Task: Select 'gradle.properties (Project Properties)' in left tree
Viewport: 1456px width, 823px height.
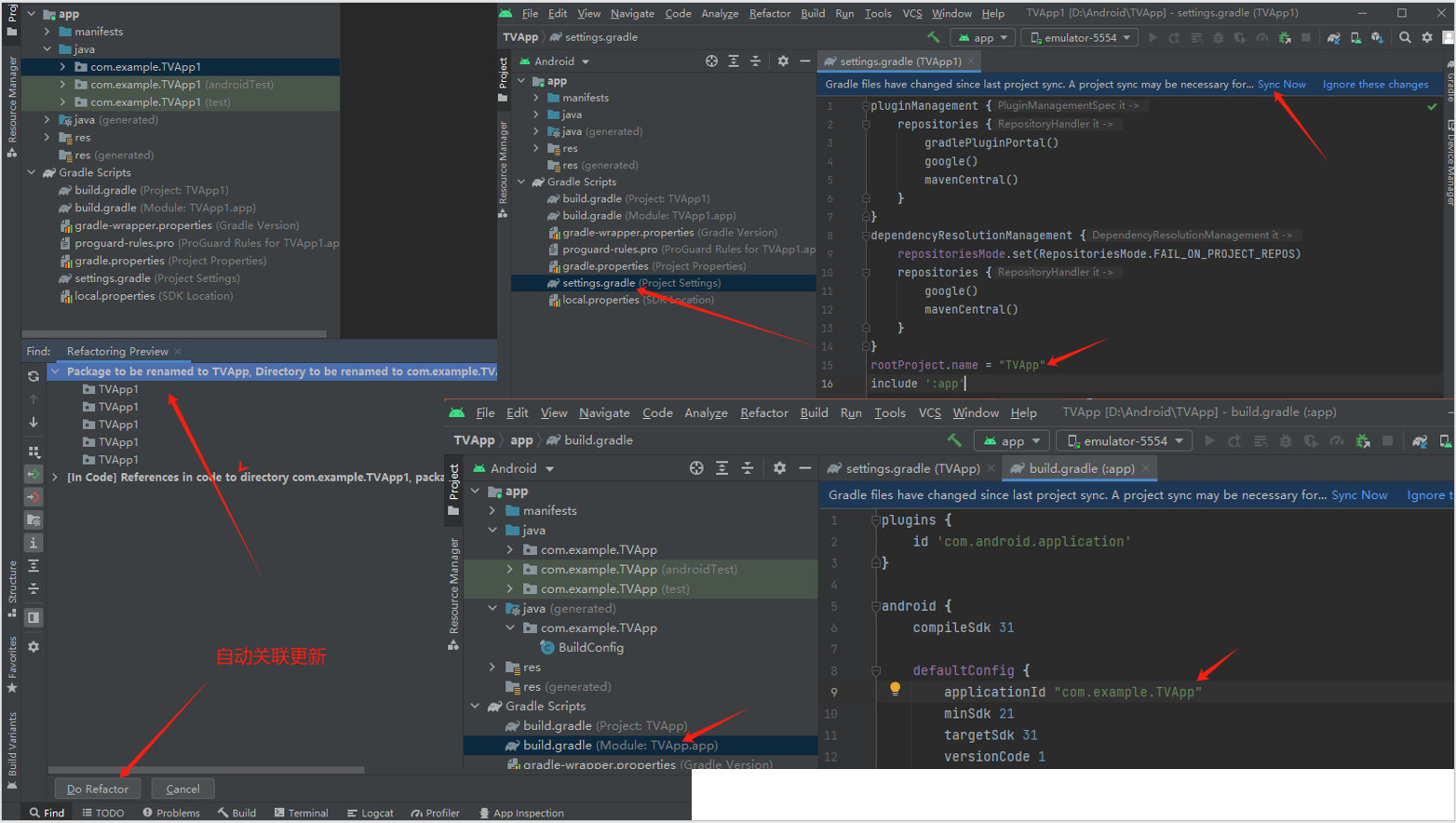Action: coord(163,261)
